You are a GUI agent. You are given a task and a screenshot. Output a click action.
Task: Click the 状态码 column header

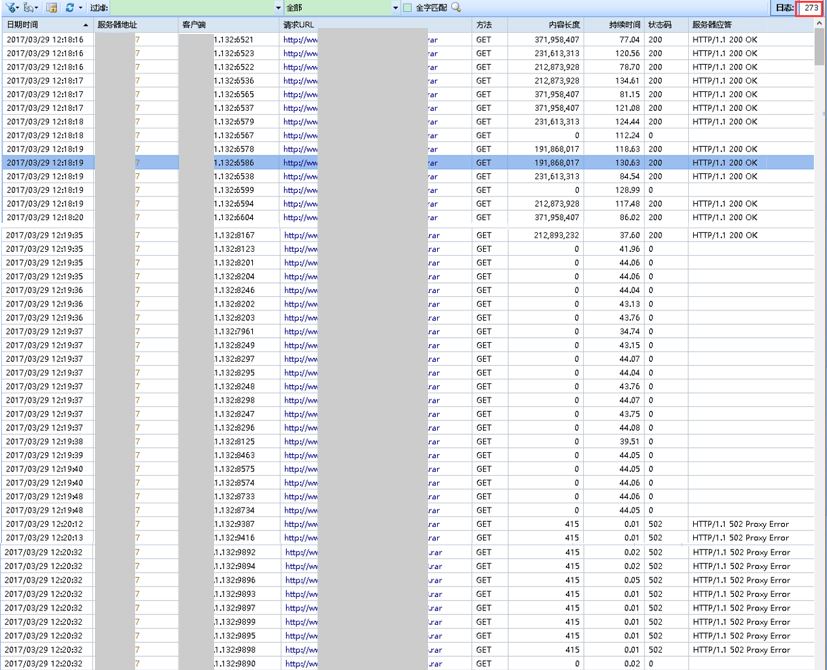point(660,24)
